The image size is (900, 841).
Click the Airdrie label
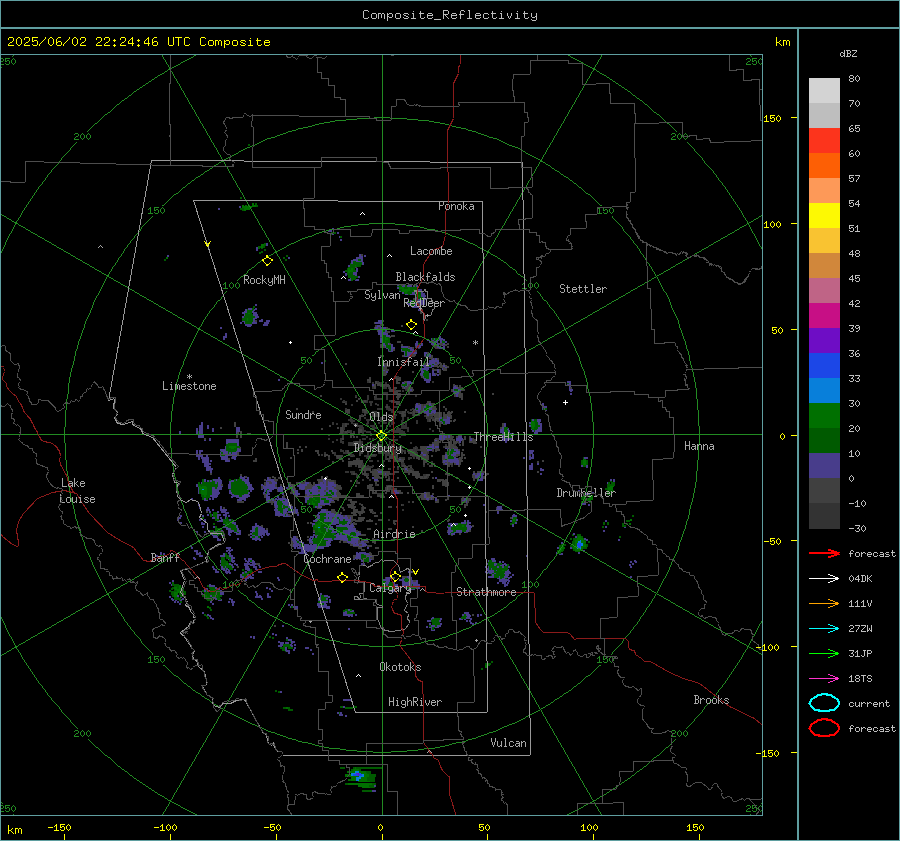394,534
